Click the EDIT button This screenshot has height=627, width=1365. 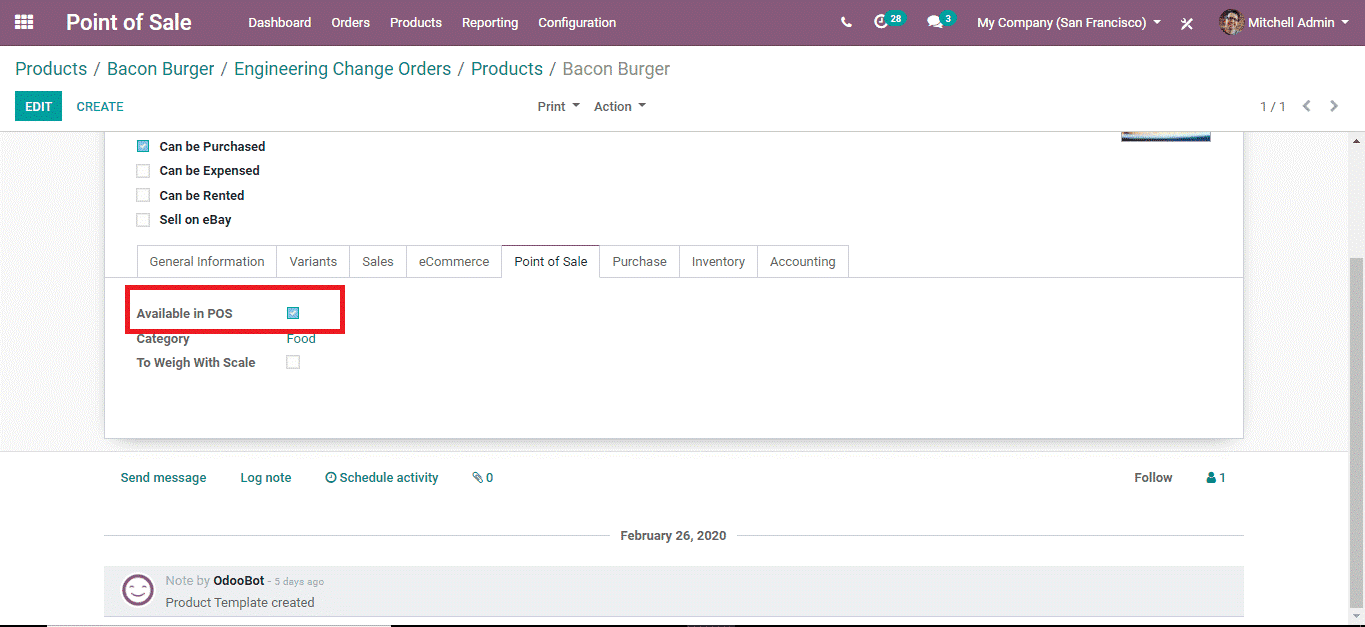coord(38,106)
